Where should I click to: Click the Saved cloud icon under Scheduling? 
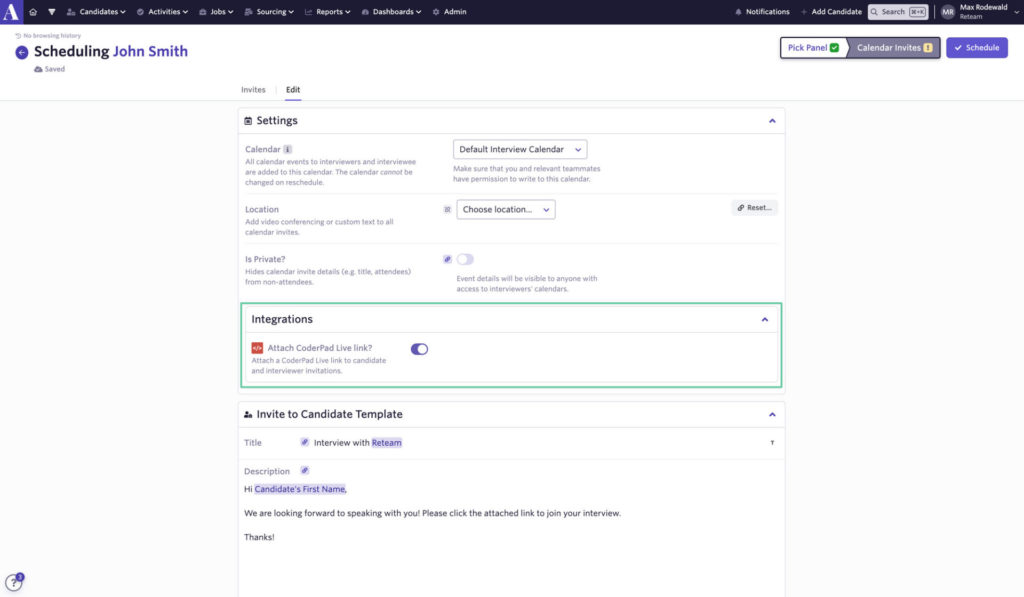coord(38,68)
